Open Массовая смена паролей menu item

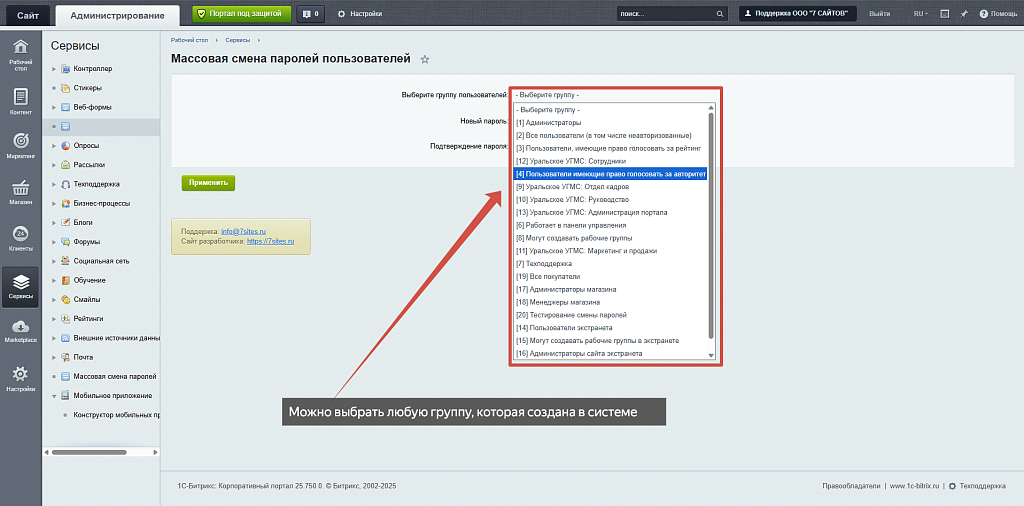click(114, 377)
